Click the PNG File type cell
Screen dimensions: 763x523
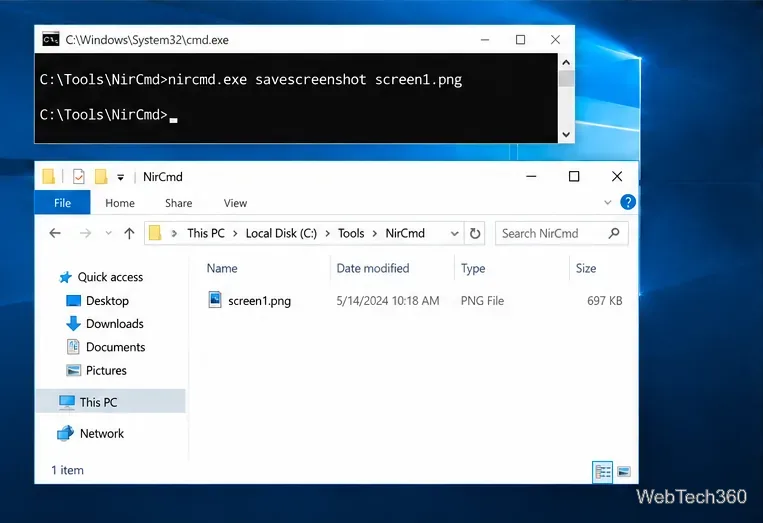tap(482, 301)
